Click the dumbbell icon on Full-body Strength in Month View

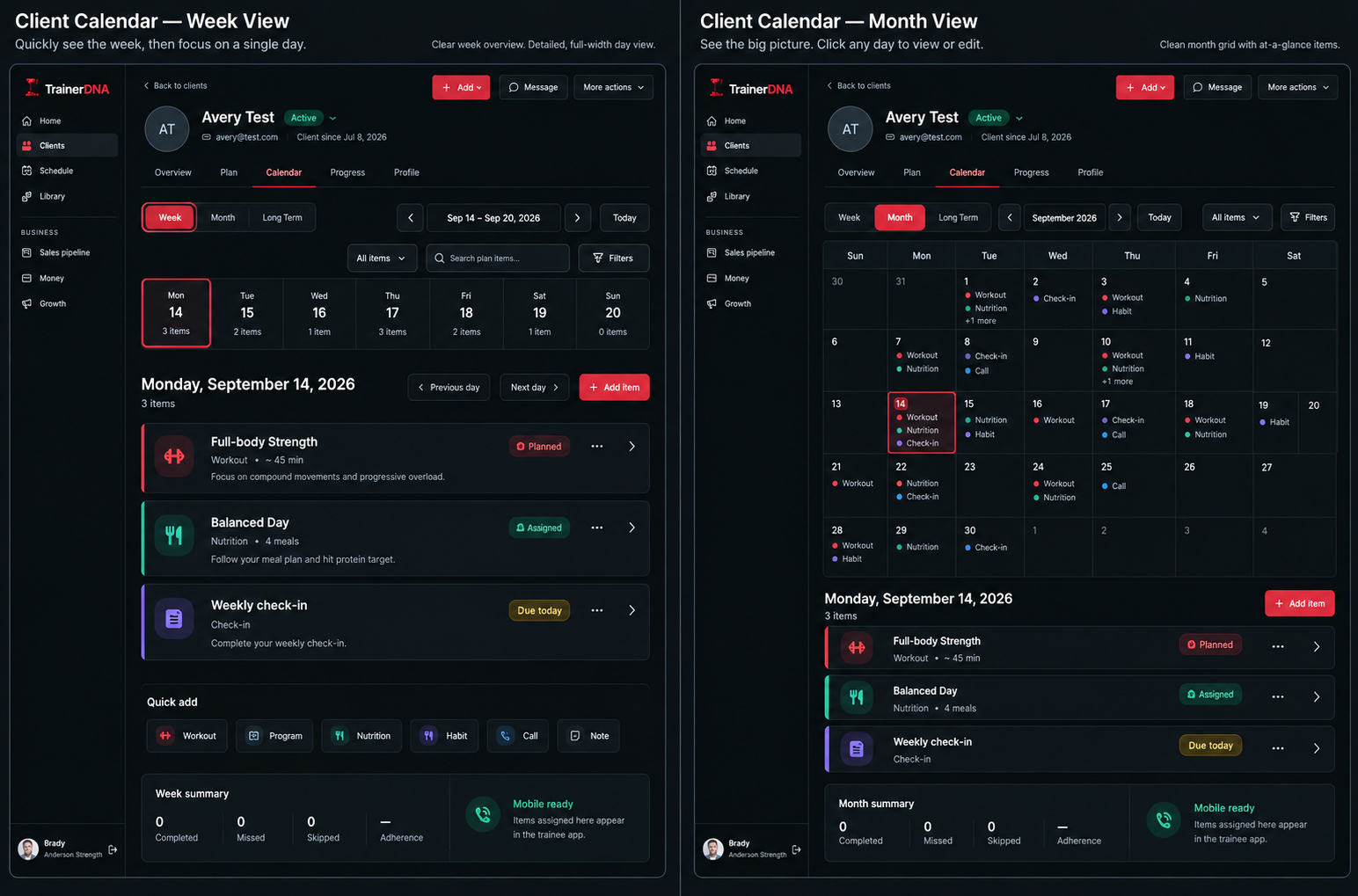coord(857,647)
